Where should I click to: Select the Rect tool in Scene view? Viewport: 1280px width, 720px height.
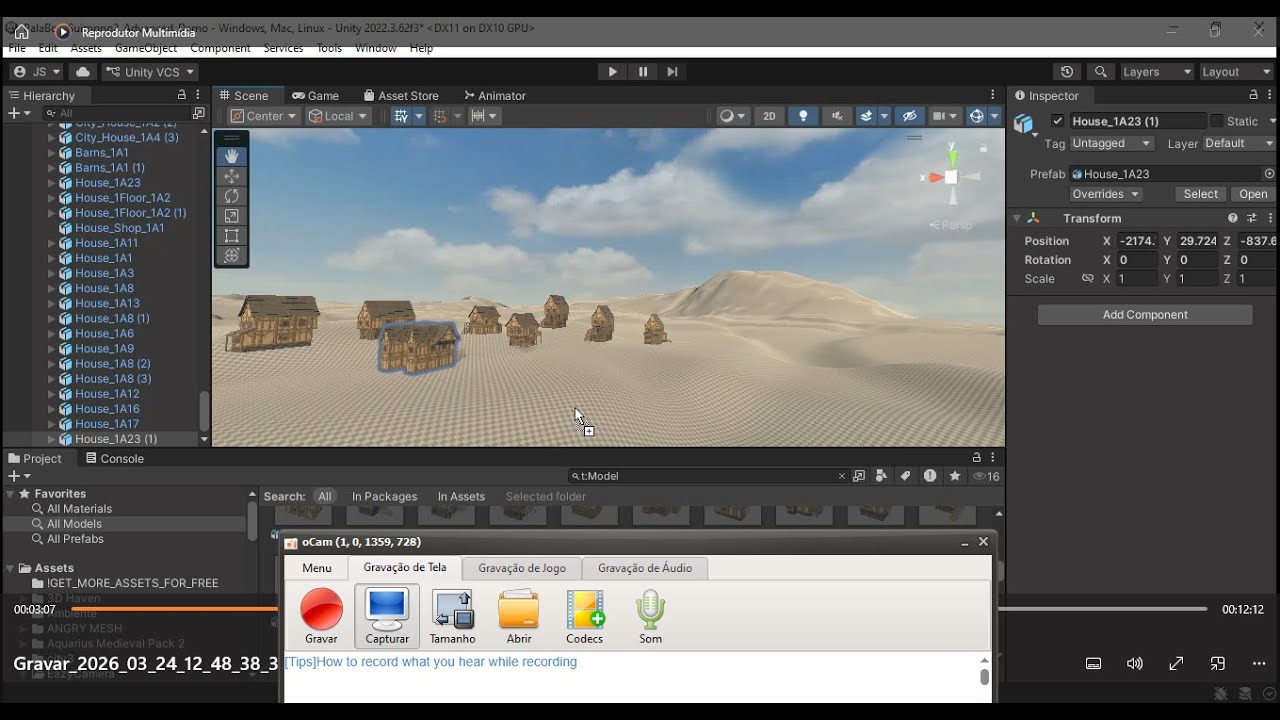point(232,236)
